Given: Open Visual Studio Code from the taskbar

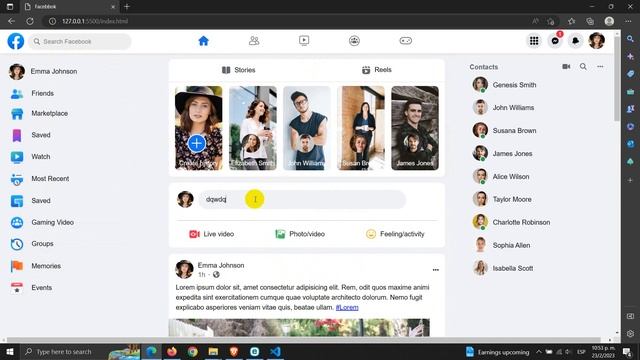Looking at the screenshot, I should click(x=275, y=351).
